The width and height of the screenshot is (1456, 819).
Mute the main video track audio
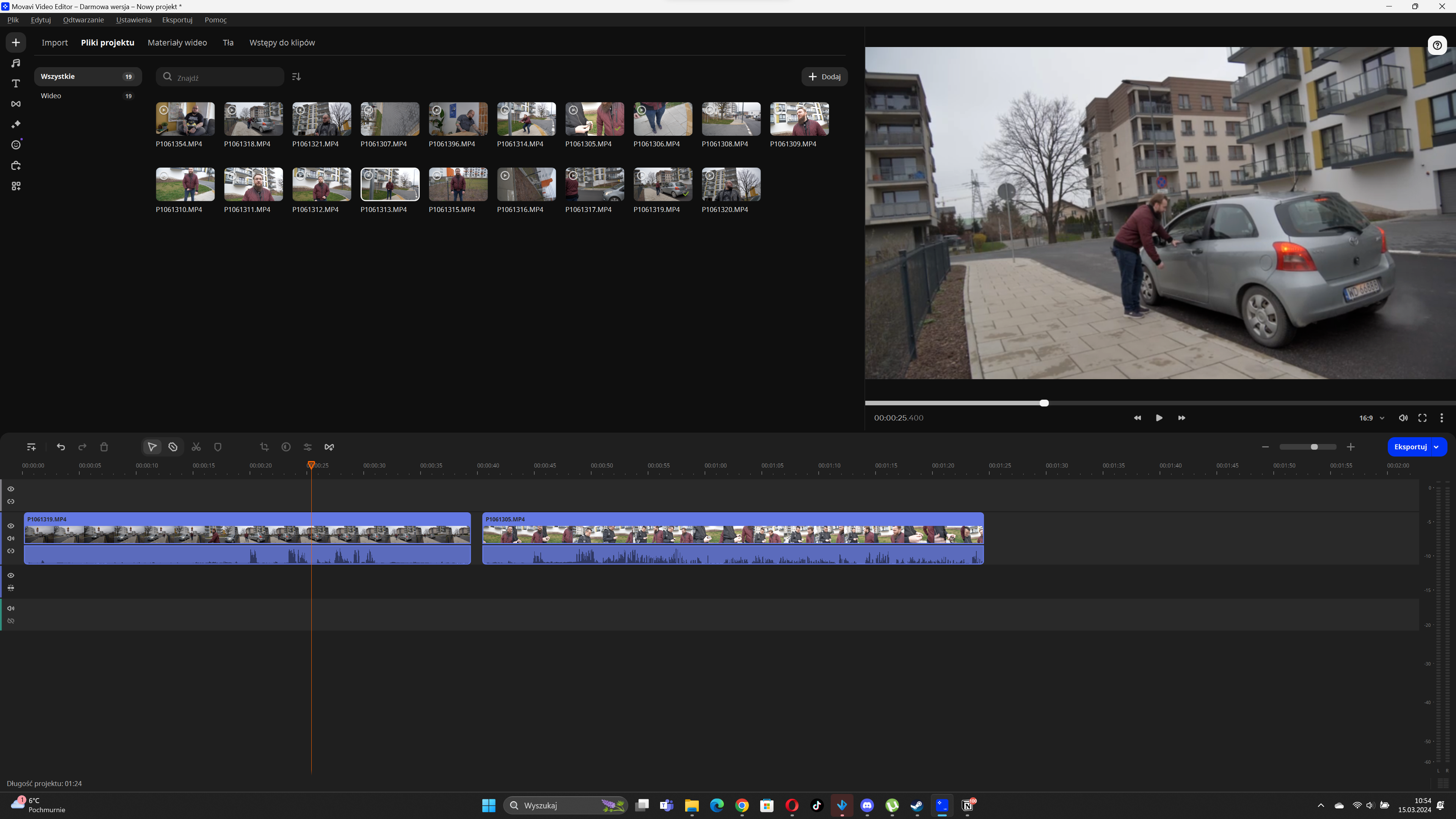tap(11, 538)
